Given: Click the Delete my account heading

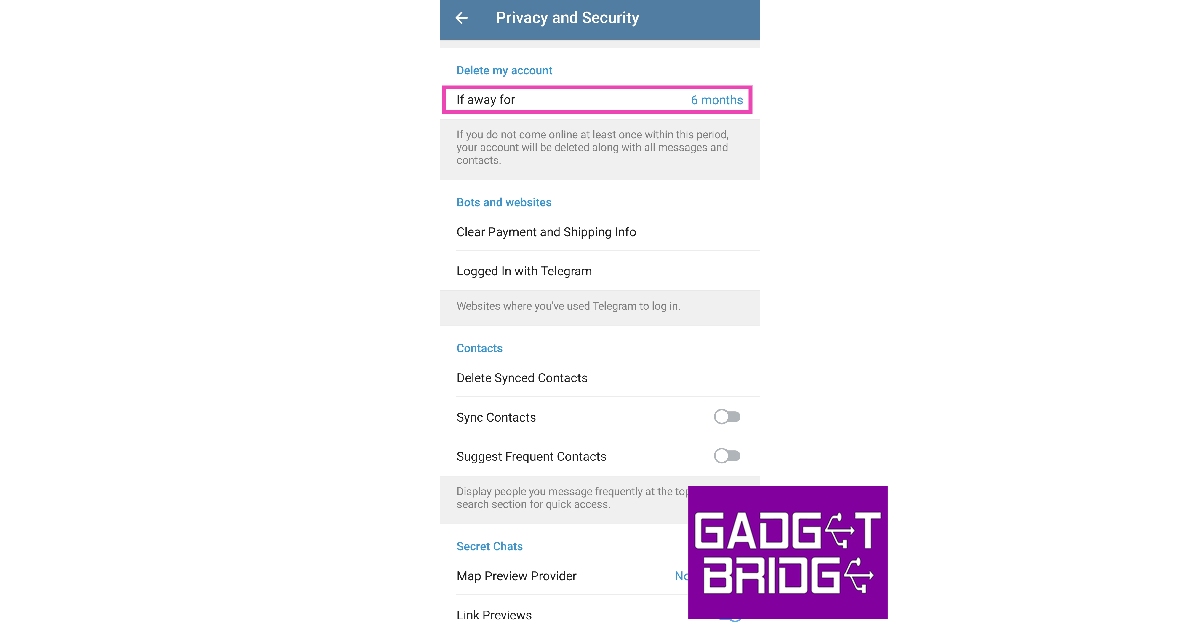Looking at the screenshot, I should coord(504,70).
